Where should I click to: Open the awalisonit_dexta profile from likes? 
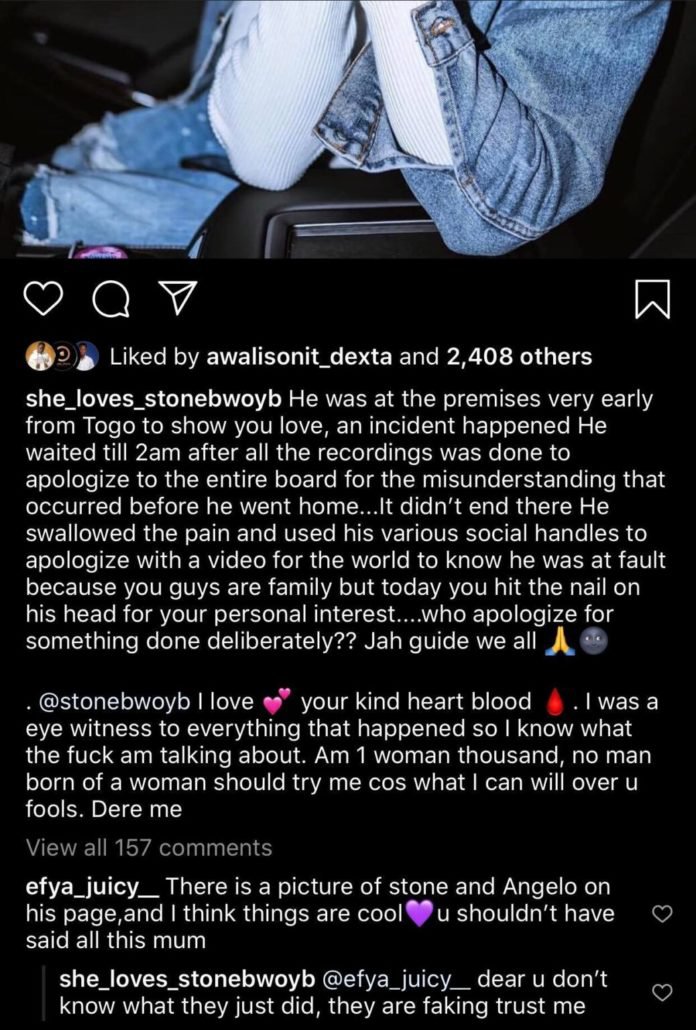coord(299,357)
